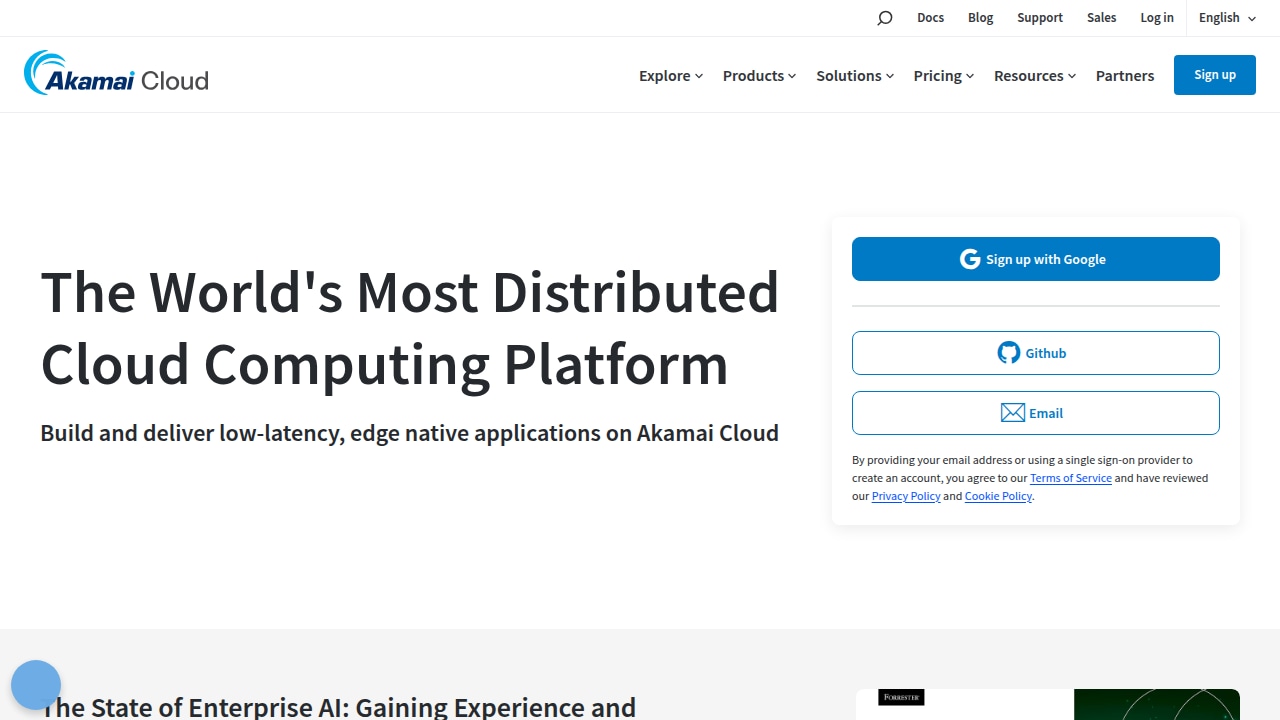Open the search magnifier icon

(884, 18)
